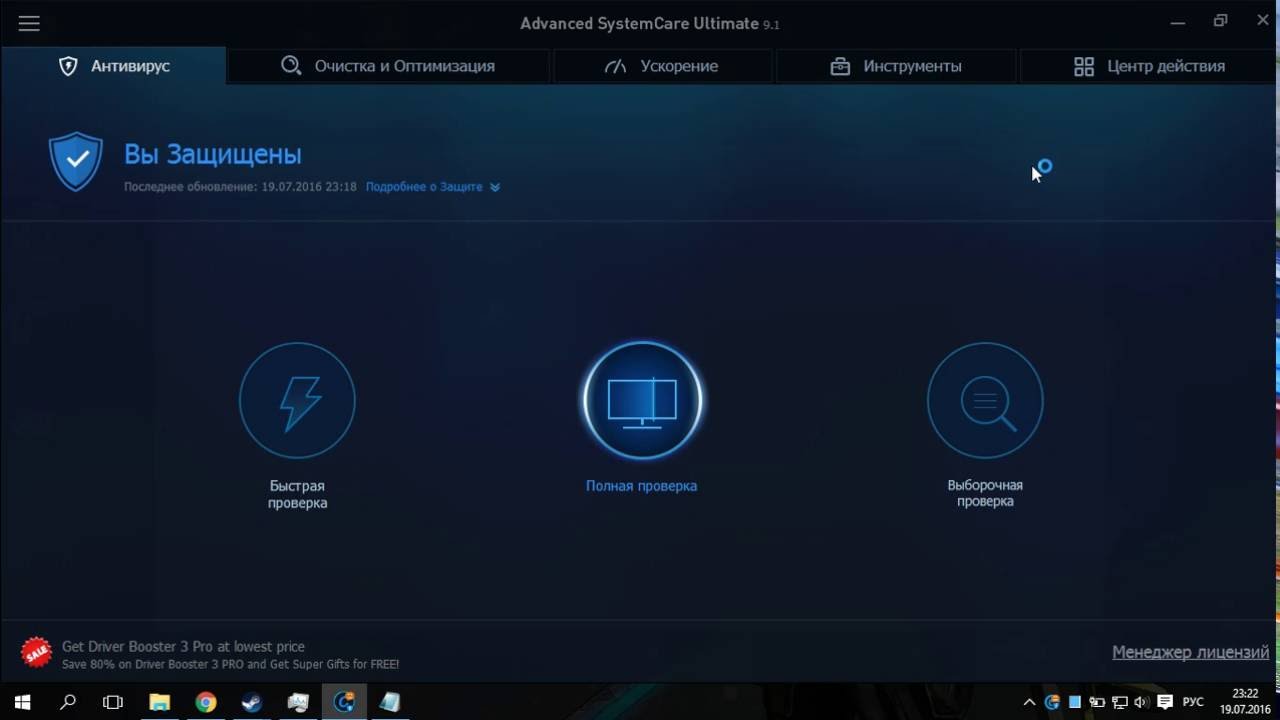Show hidden system tray icons

(x=1029, y=702)
